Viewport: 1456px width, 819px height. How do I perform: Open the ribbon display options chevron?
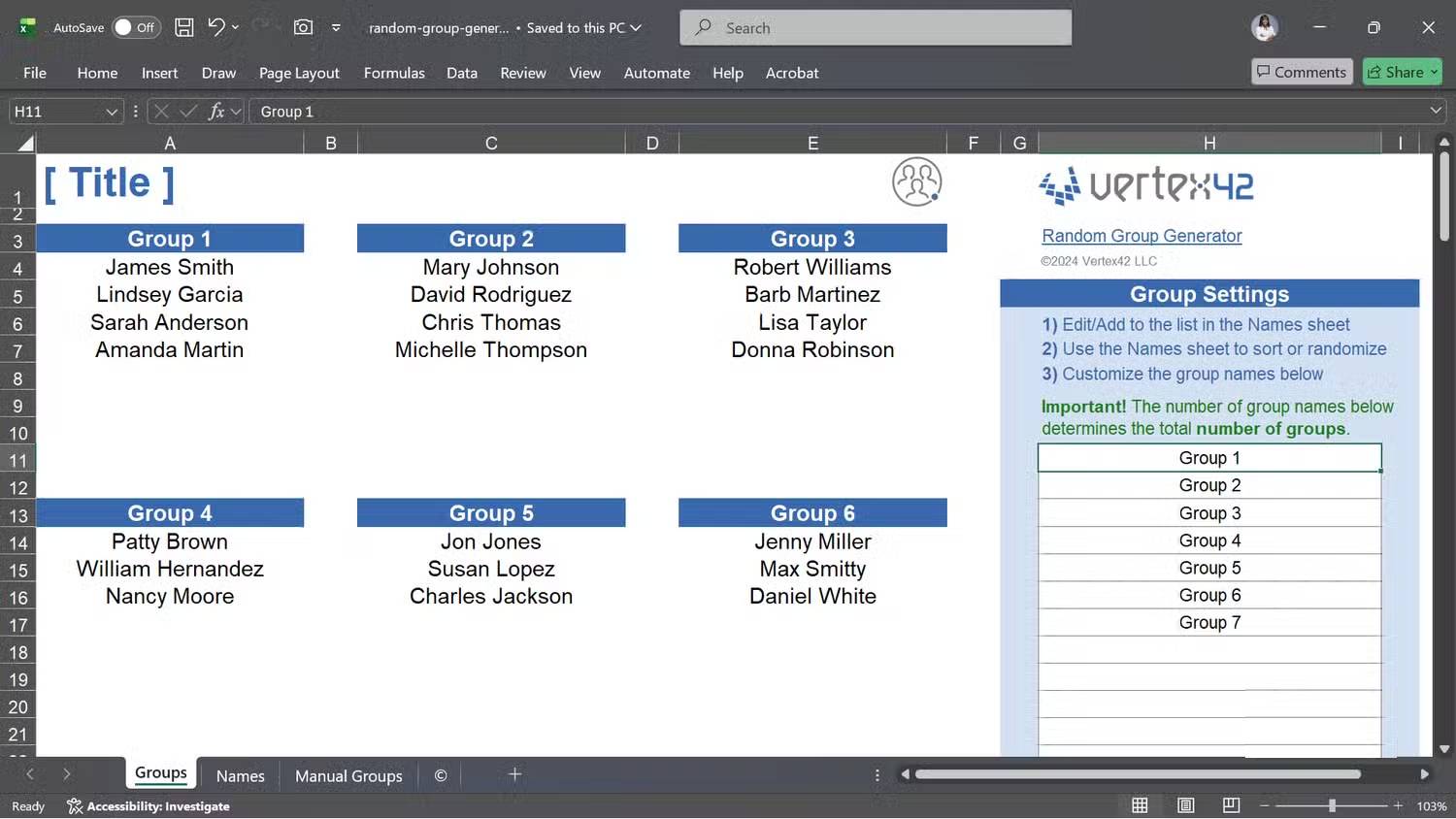[335, 27]
